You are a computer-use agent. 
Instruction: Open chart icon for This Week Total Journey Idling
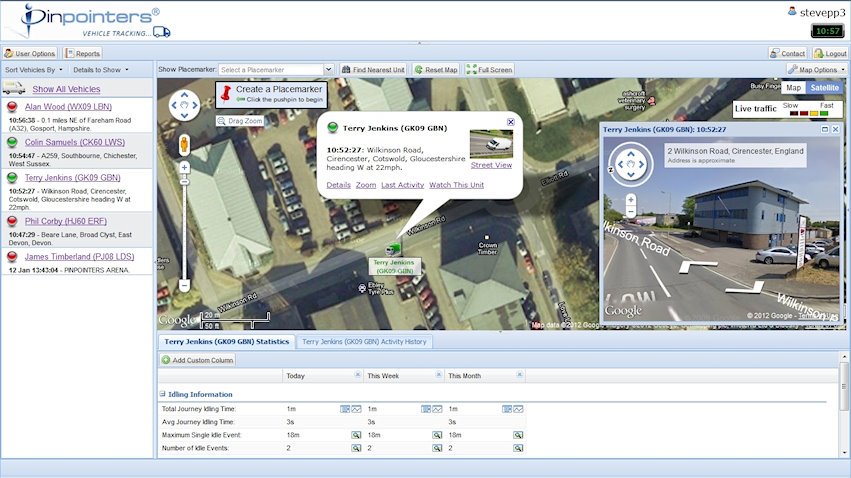(437, 409)
